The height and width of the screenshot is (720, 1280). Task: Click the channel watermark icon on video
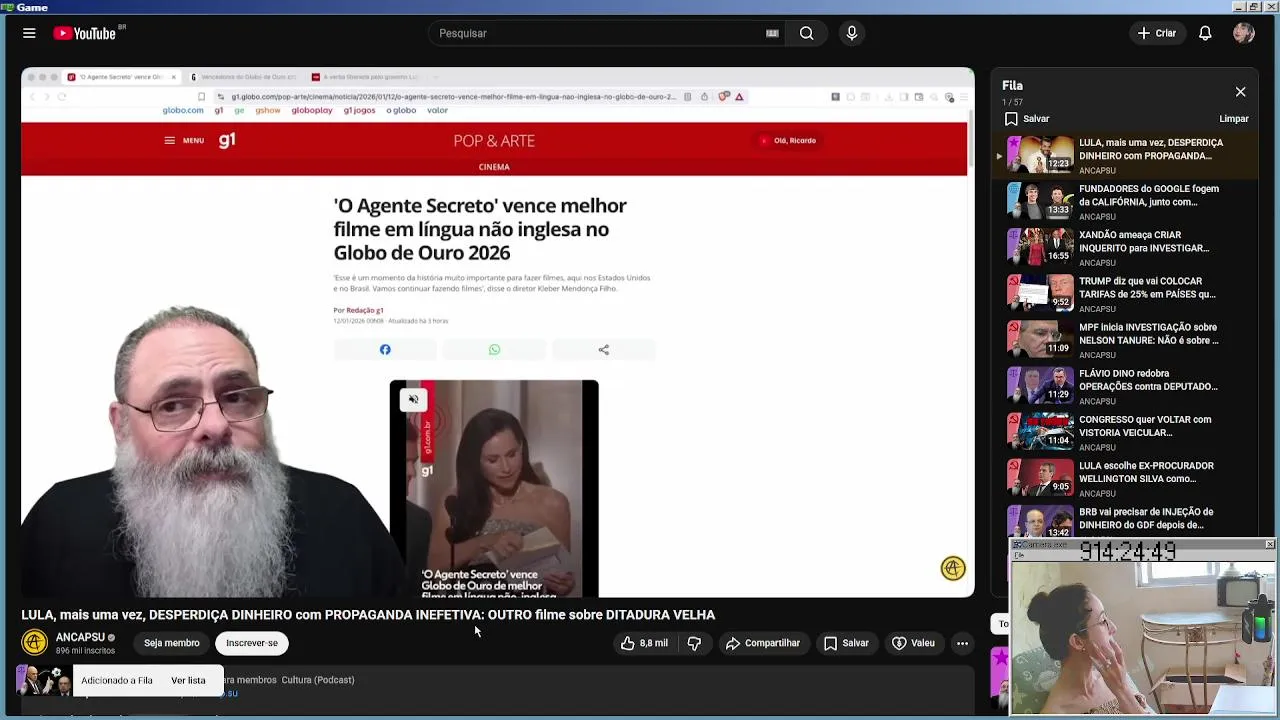[953, 568]
